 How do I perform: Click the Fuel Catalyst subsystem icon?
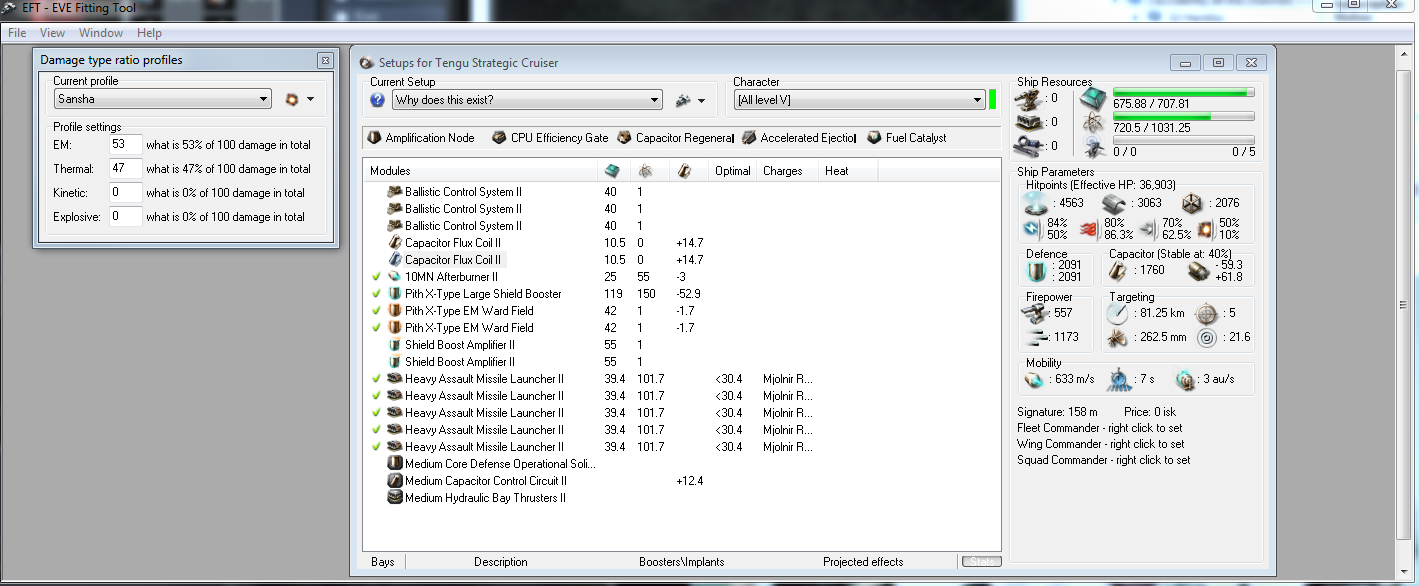874,138
